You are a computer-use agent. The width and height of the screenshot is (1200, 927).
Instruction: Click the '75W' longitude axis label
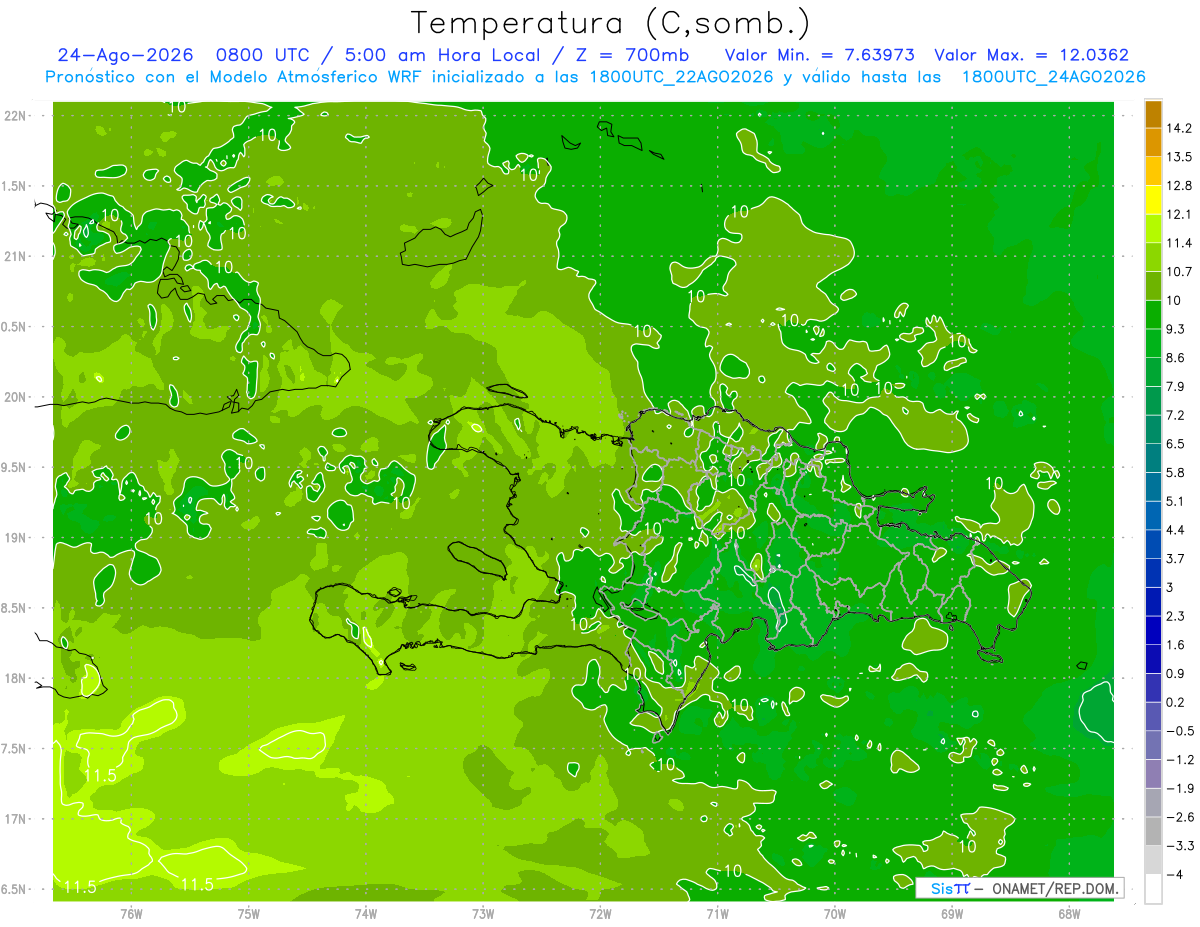249,914
